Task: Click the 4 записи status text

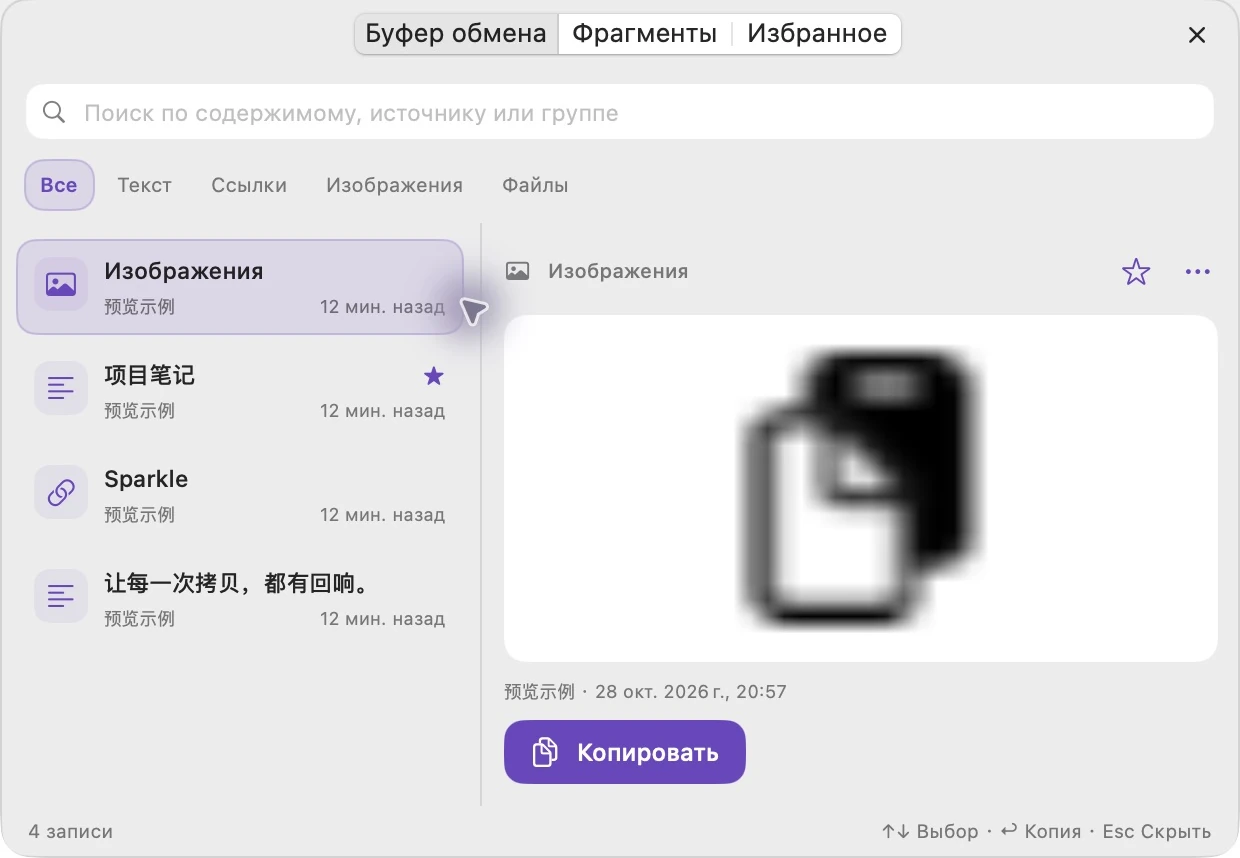Action: point(71,831)
